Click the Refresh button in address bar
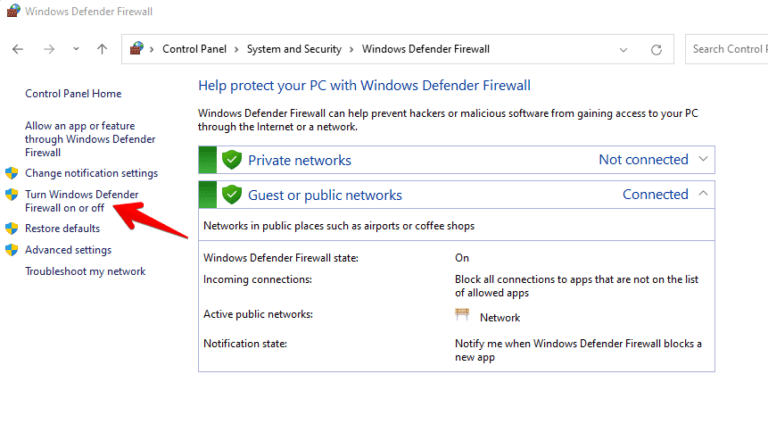768x441 pixels. (656, 49)
